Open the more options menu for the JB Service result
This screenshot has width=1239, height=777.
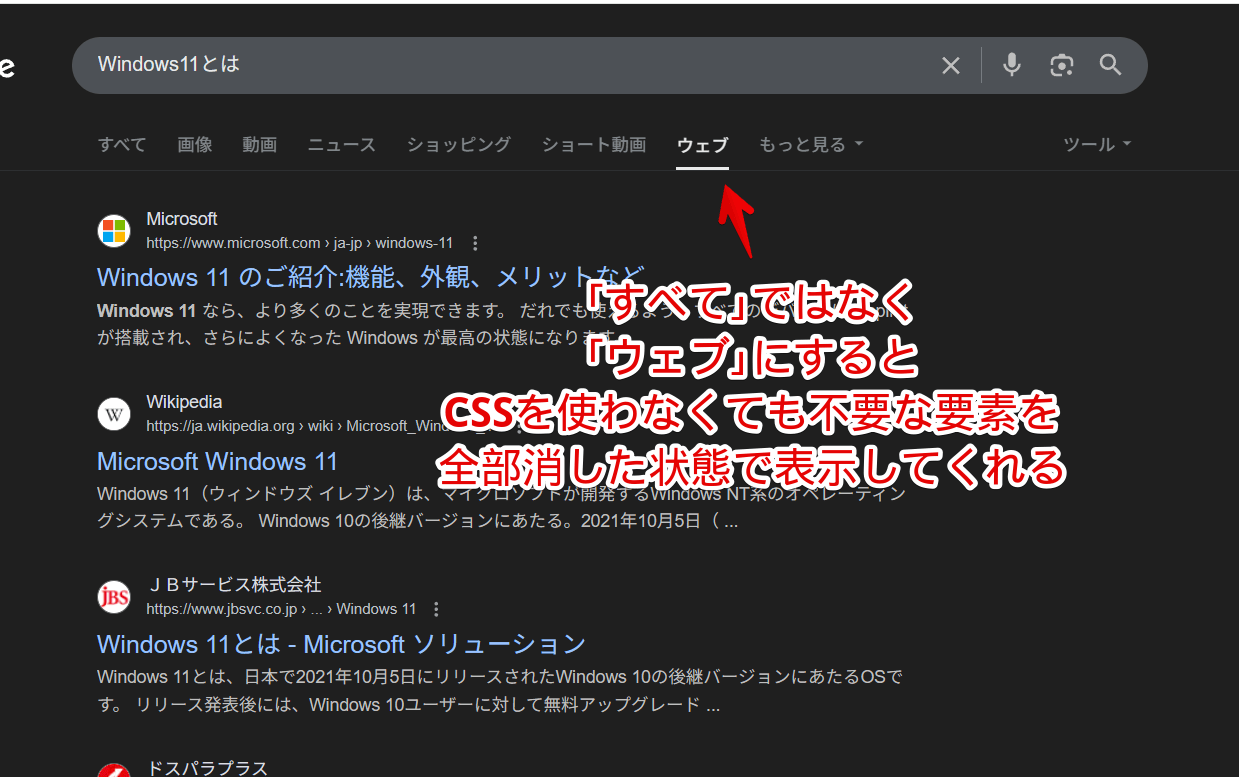(436, 609)
